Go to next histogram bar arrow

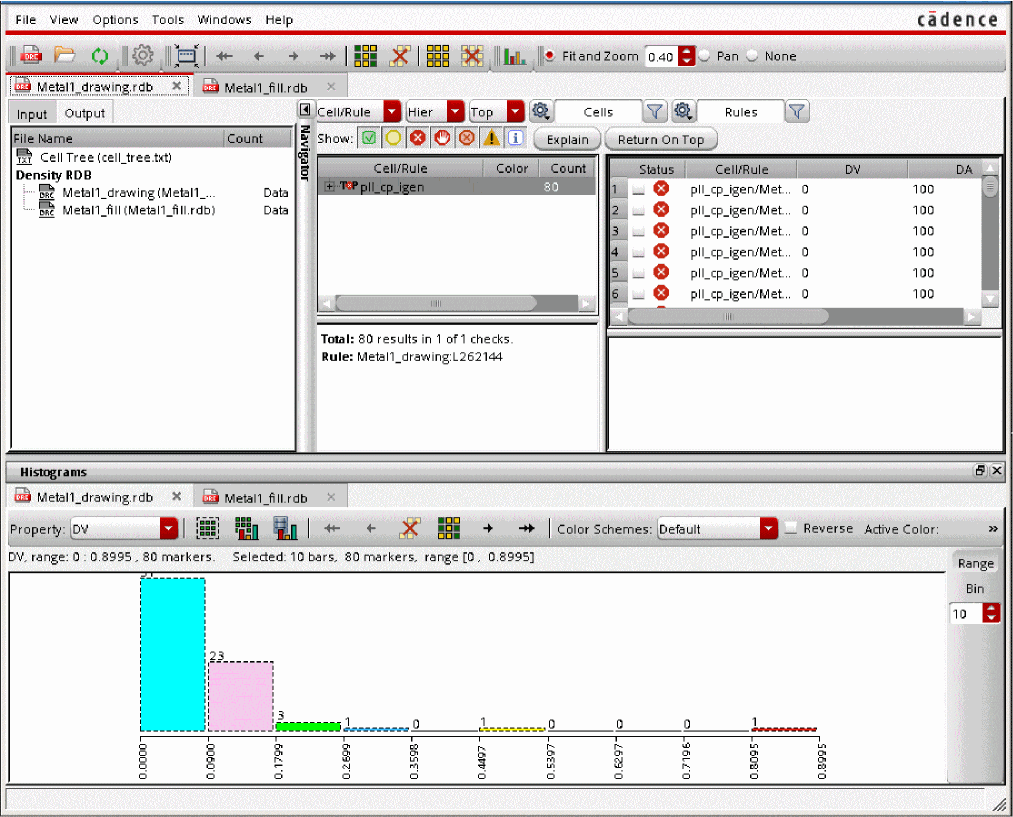(488, 528)
